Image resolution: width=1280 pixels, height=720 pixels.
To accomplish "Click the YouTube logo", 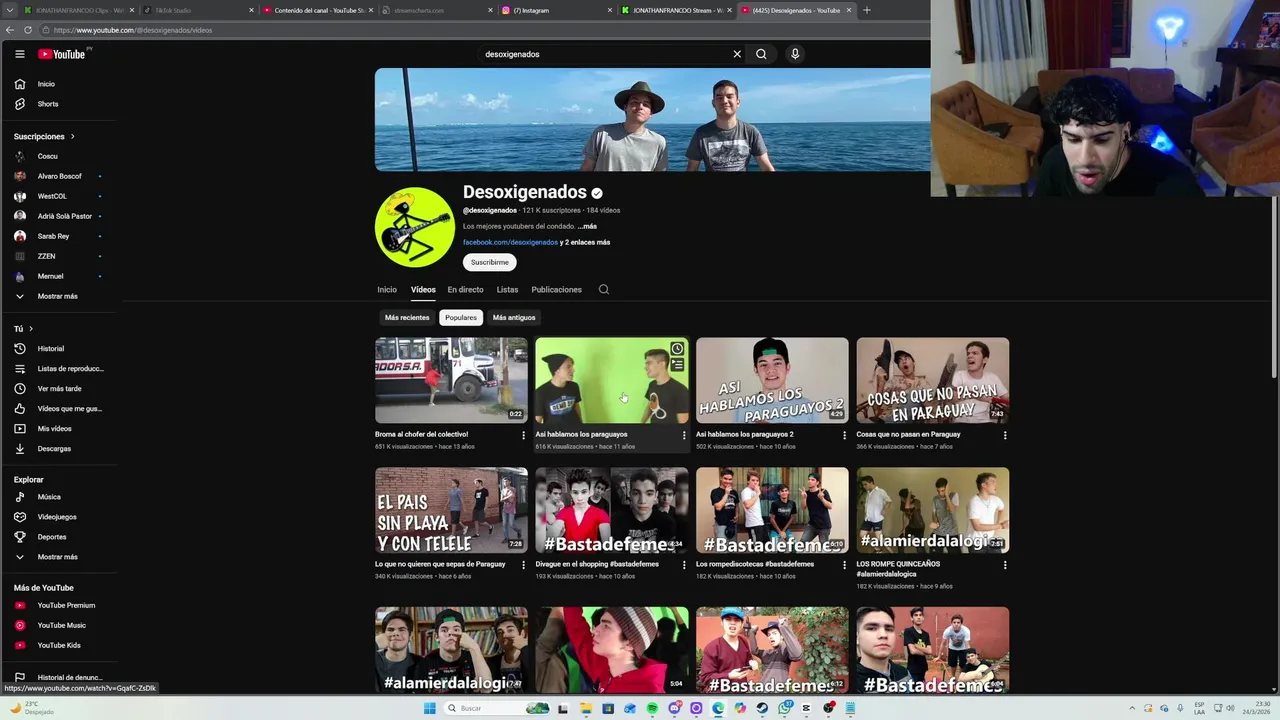I will click(62, 54).
